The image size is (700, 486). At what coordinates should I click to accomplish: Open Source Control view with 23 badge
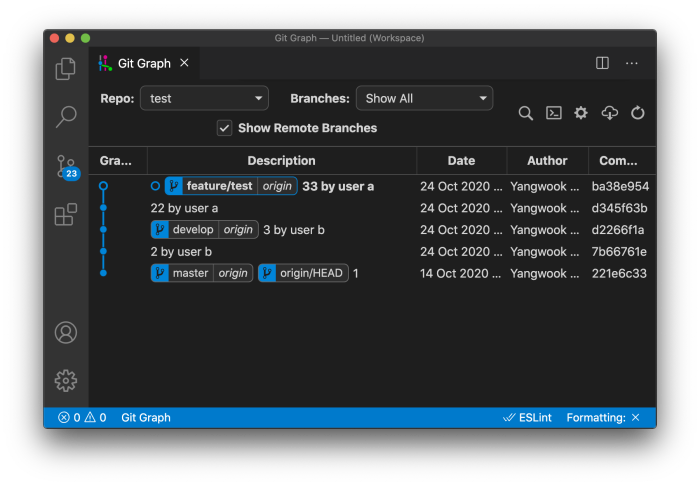(x=67, y=167)
